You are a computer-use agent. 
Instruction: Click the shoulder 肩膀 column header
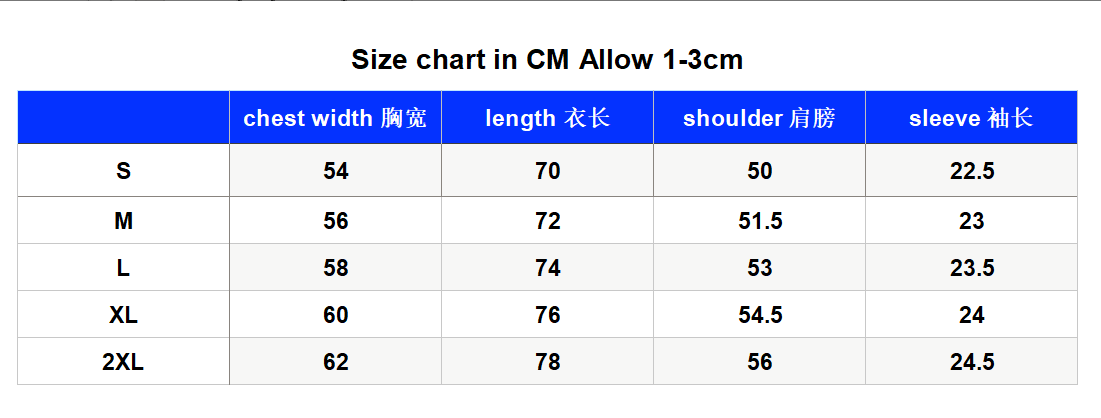coord(759,117)
